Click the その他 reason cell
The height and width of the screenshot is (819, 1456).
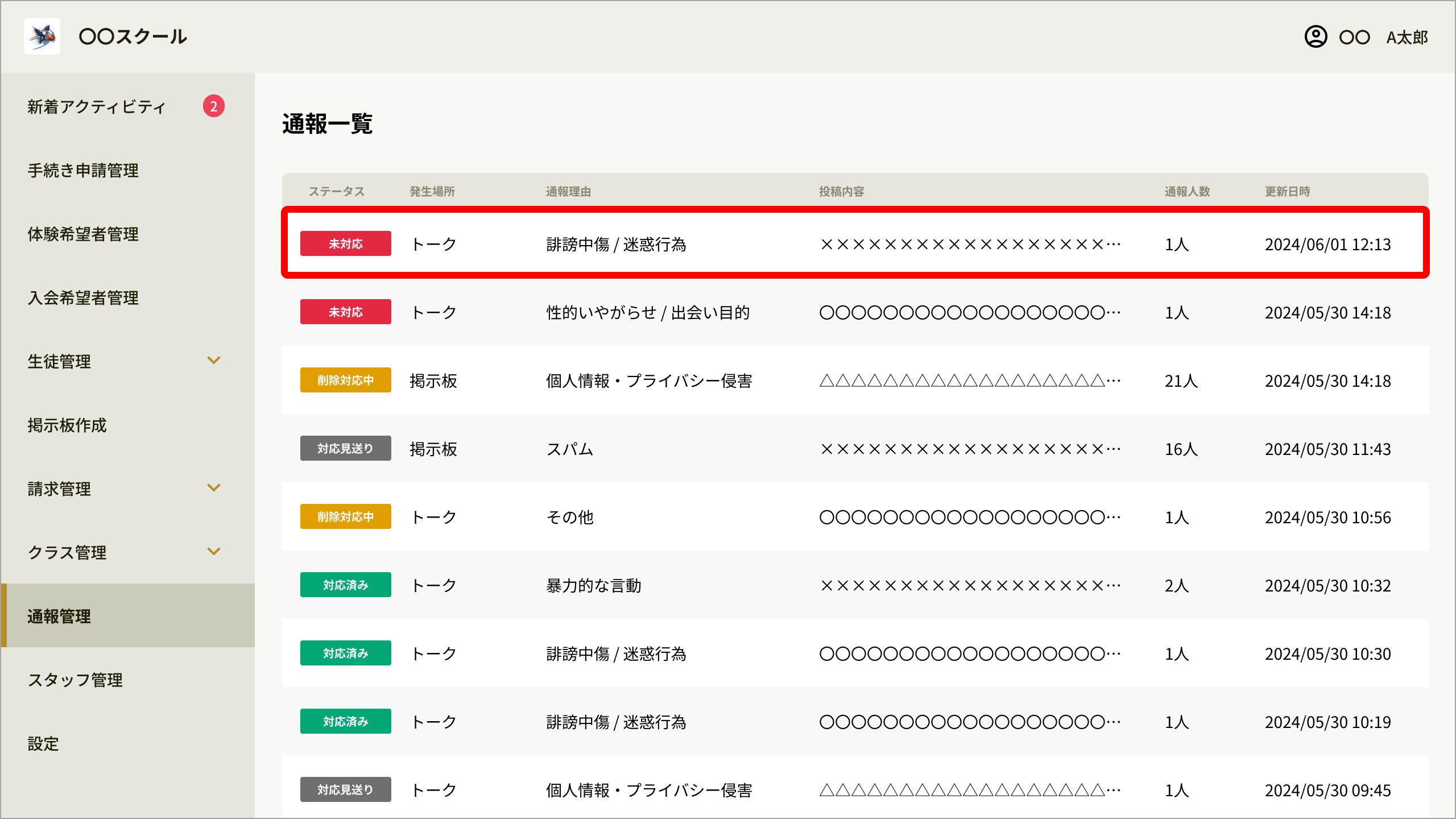click(x=570, y=517)
